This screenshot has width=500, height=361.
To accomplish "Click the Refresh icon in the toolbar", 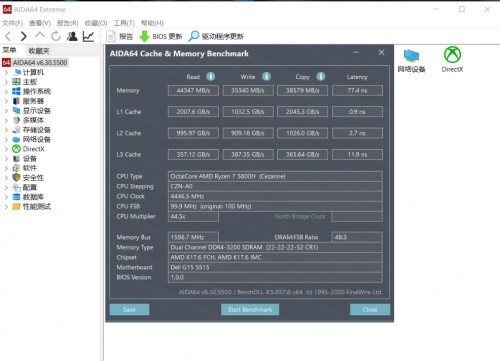I will tap(56, 36).
